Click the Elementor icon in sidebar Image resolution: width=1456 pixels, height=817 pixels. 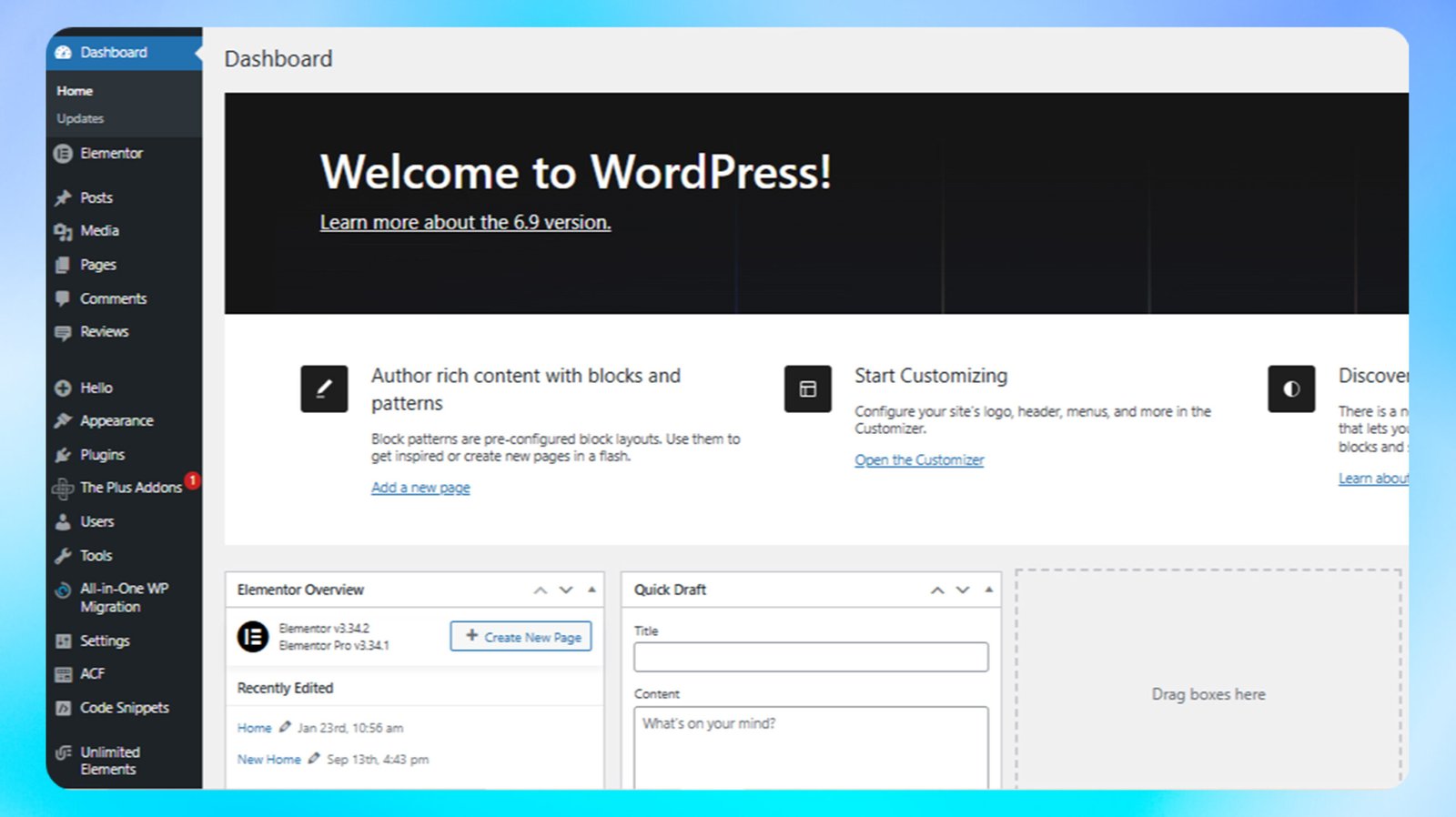[x=63, y=154]
